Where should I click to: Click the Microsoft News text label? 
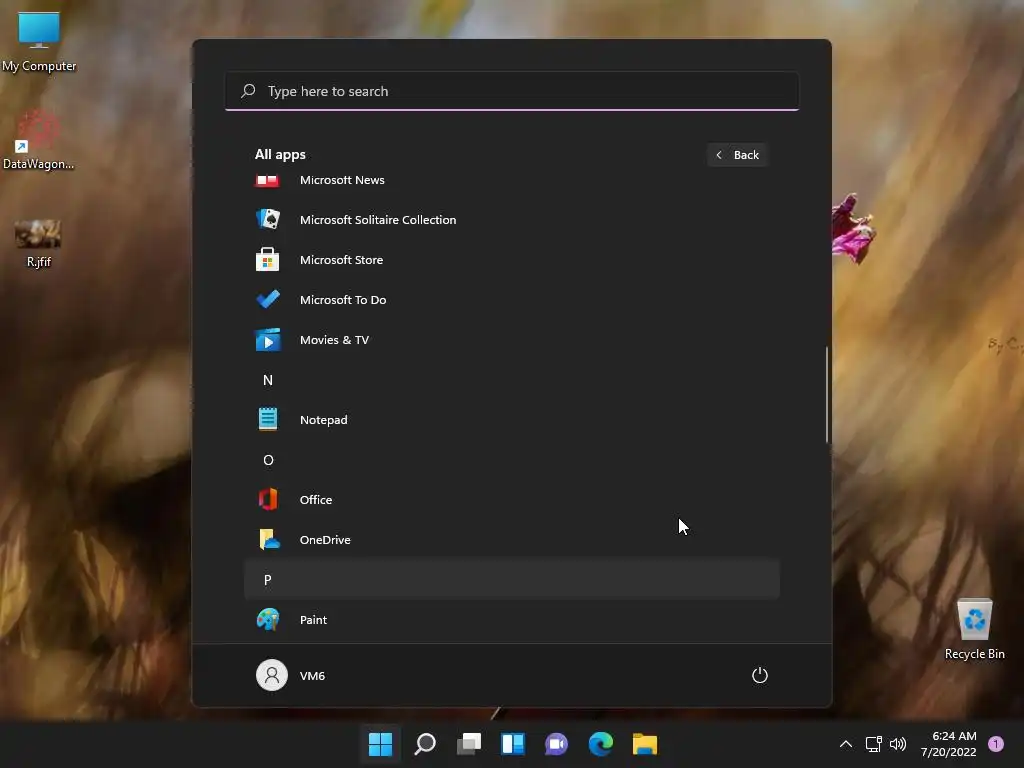tap(342, 180)
